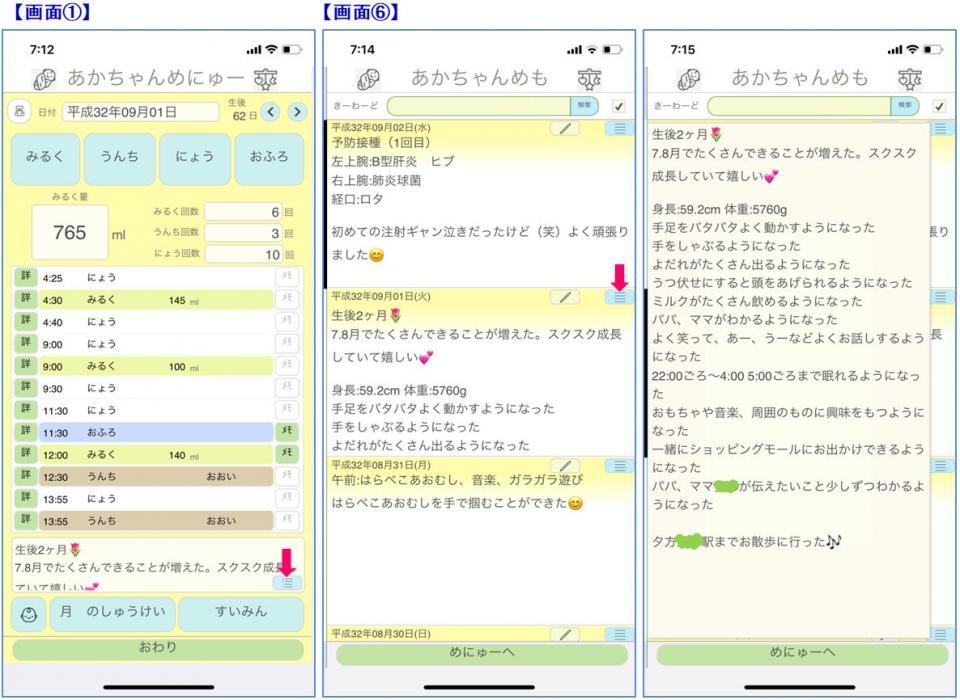Expand 平成32年09月02日 memo with list icon
This screenshot has width=960, height=700.
[620, 128]
